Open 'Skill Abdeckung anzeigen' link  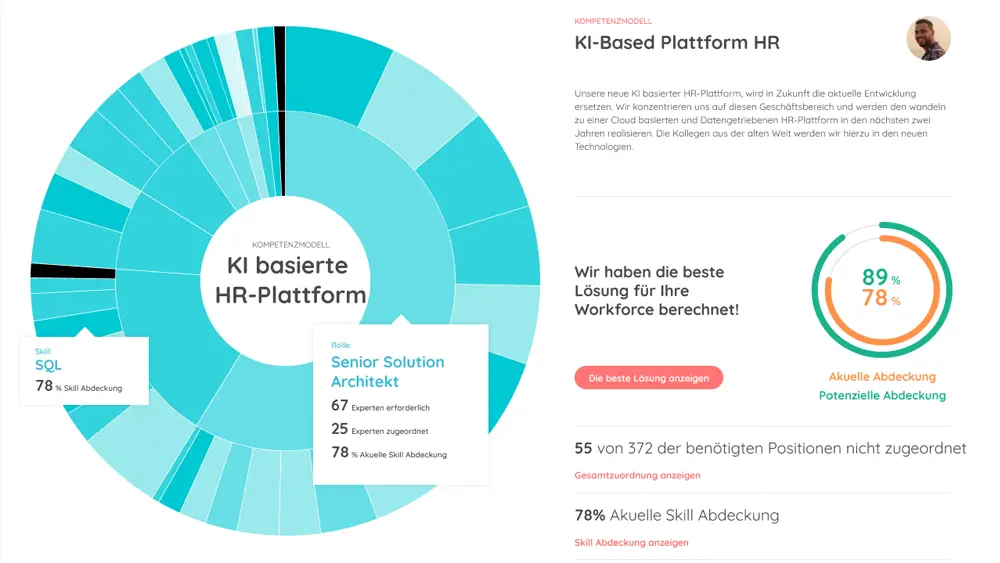(631, 543)
